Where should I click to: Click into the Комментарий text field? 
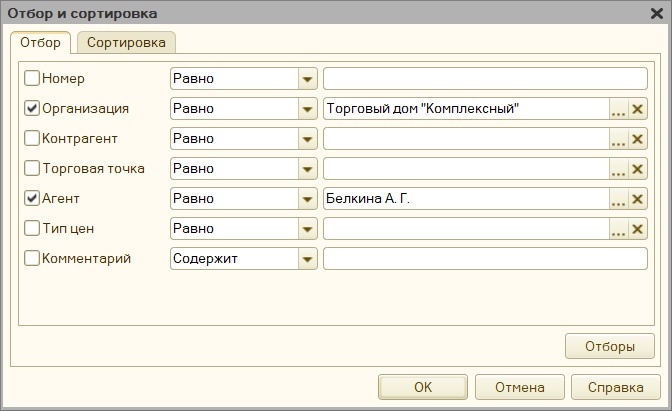pos(485,259)
